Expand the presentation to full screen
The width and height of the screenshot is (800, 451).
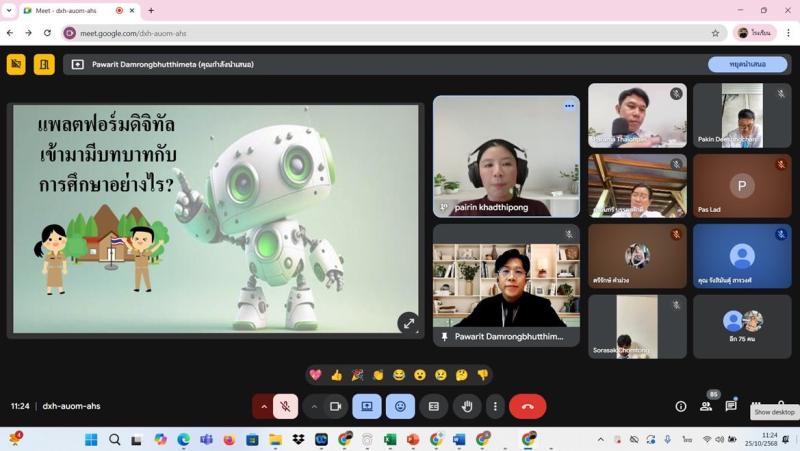408,323
